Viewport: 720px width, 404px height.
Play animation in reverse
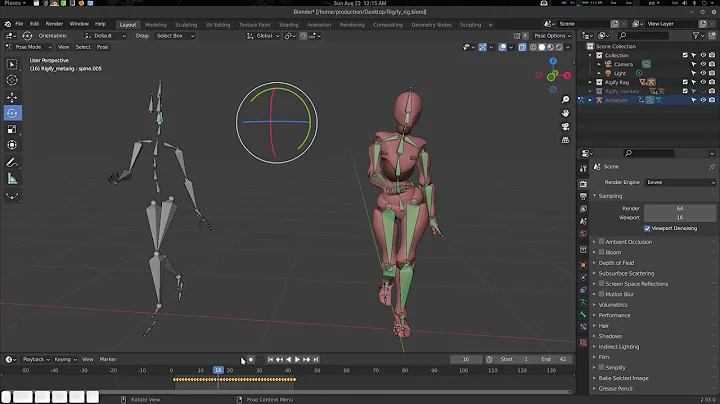pyautogui.click(x=288, y=359)
